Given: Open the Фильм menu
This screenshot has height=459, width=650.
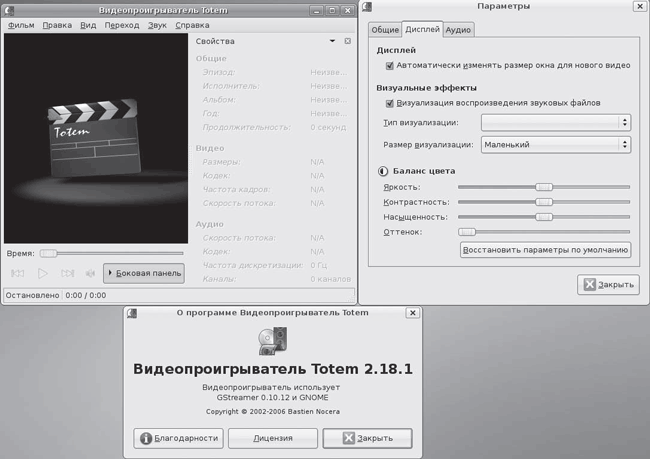Looking at the screenshot, I should (x=21, y=24).
